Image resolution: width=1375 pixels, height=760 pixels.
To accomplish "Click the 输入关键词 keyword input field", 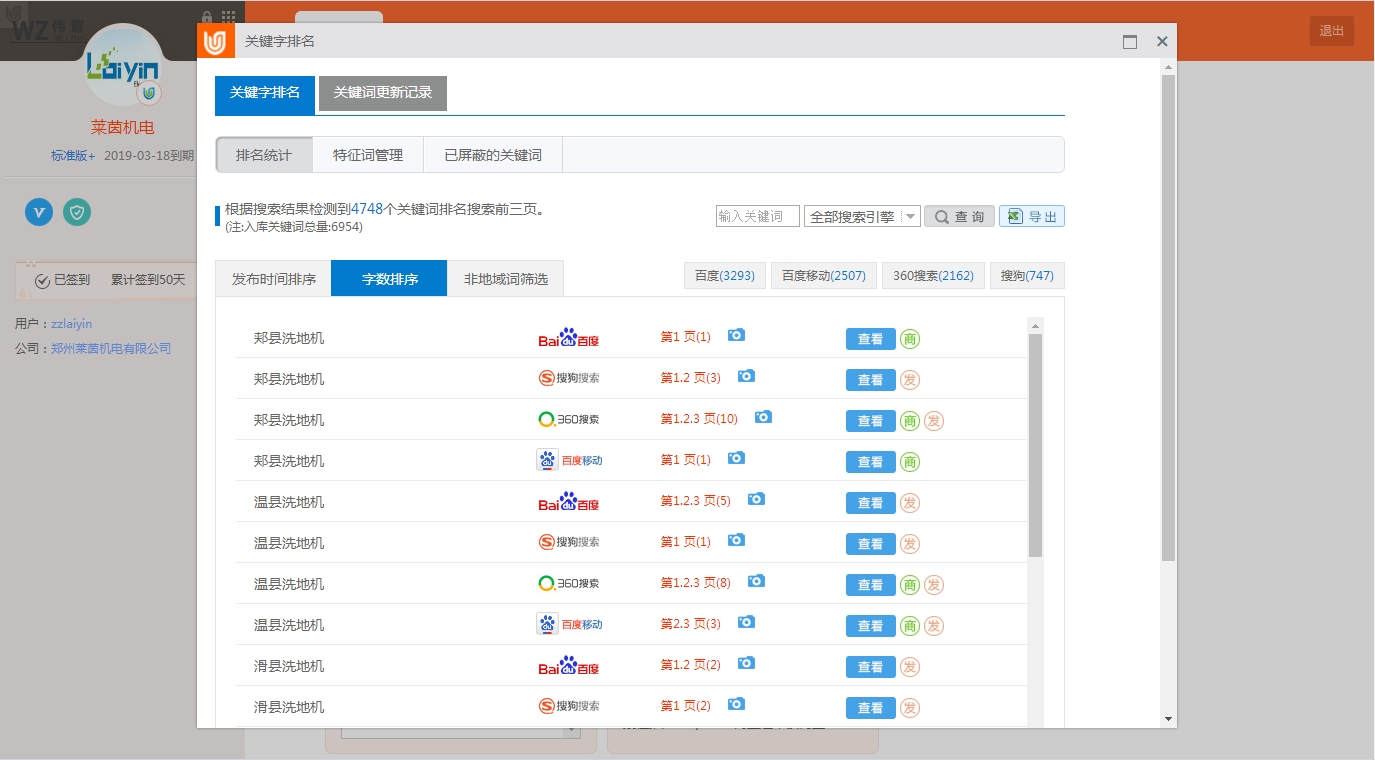I will 757,217.
